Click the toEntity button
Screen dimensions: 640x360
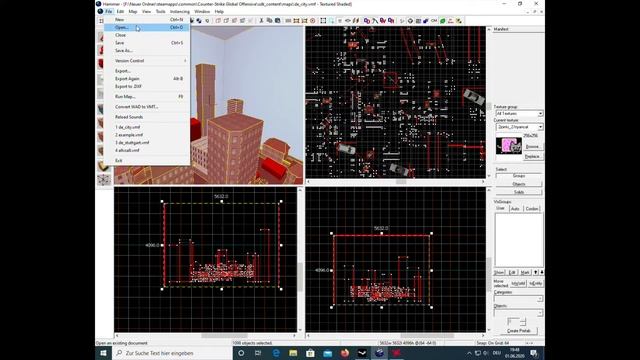(x=536, y=283)
